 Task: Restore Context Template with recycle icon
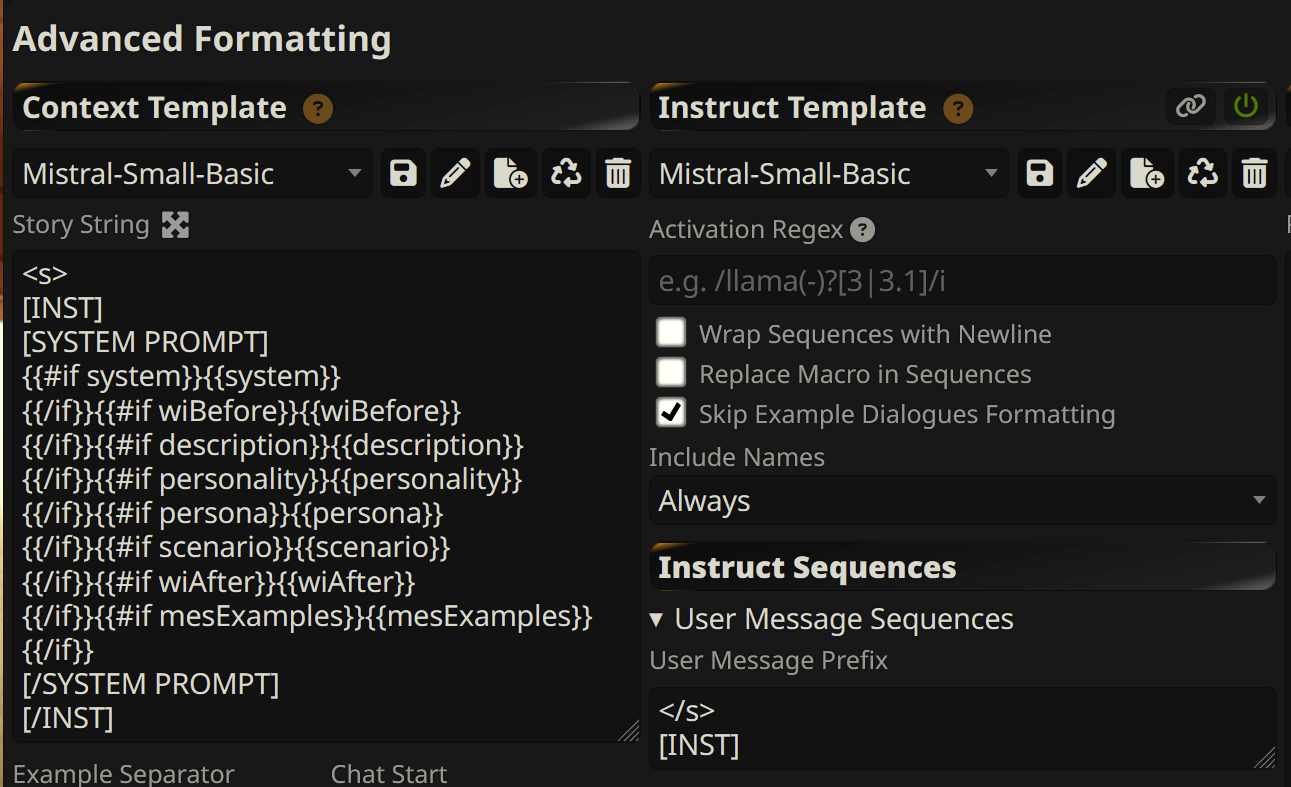[x=566, y=174]
